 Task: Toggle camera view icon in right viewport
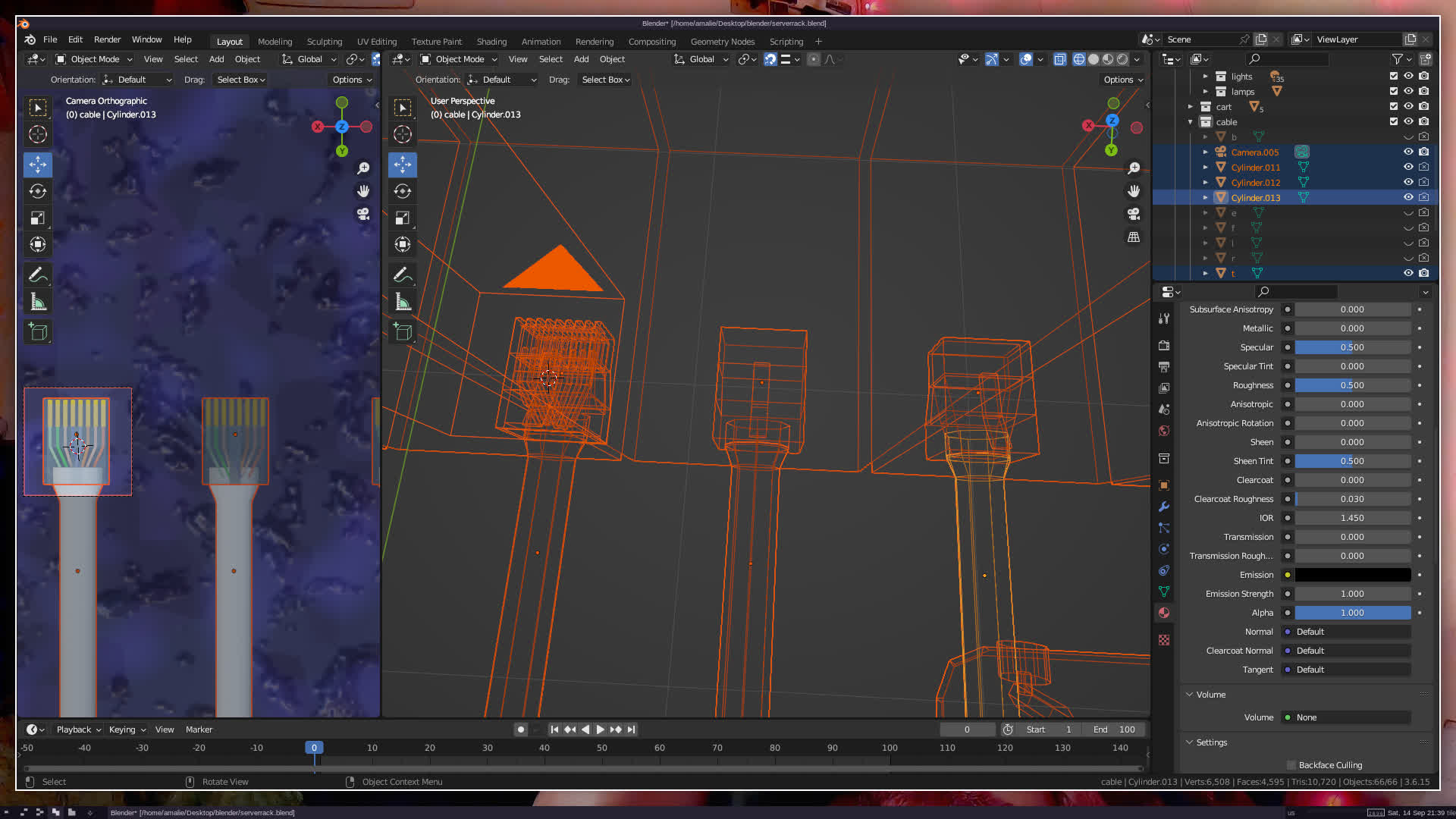point(1134,214)
